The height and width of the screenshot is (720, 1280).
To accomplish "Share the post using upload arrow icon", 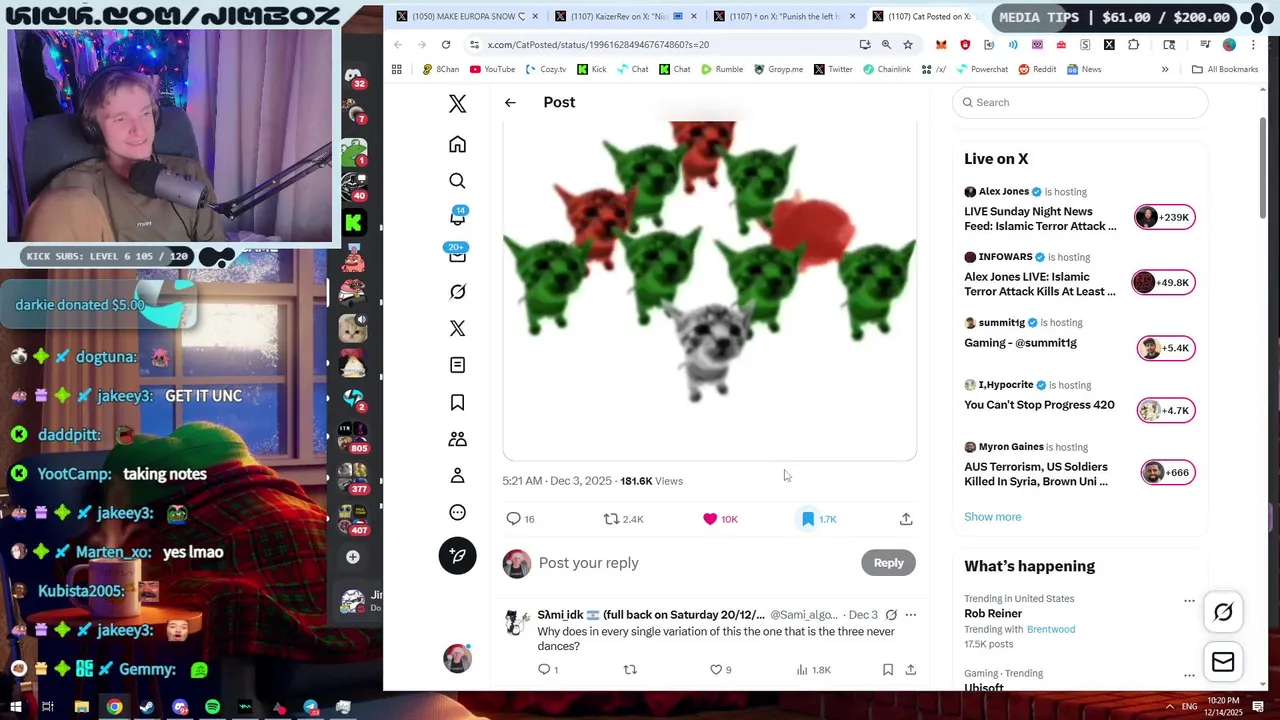I will click(906, 519).
